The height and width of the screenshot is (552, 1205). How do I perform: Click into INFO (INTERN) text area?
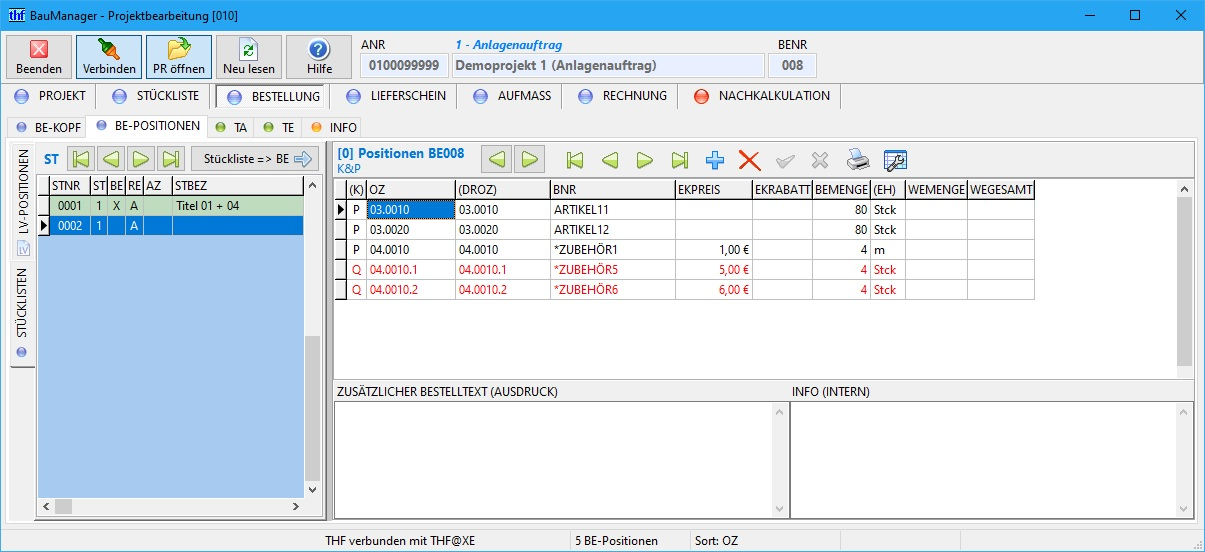tap(984, 458)
